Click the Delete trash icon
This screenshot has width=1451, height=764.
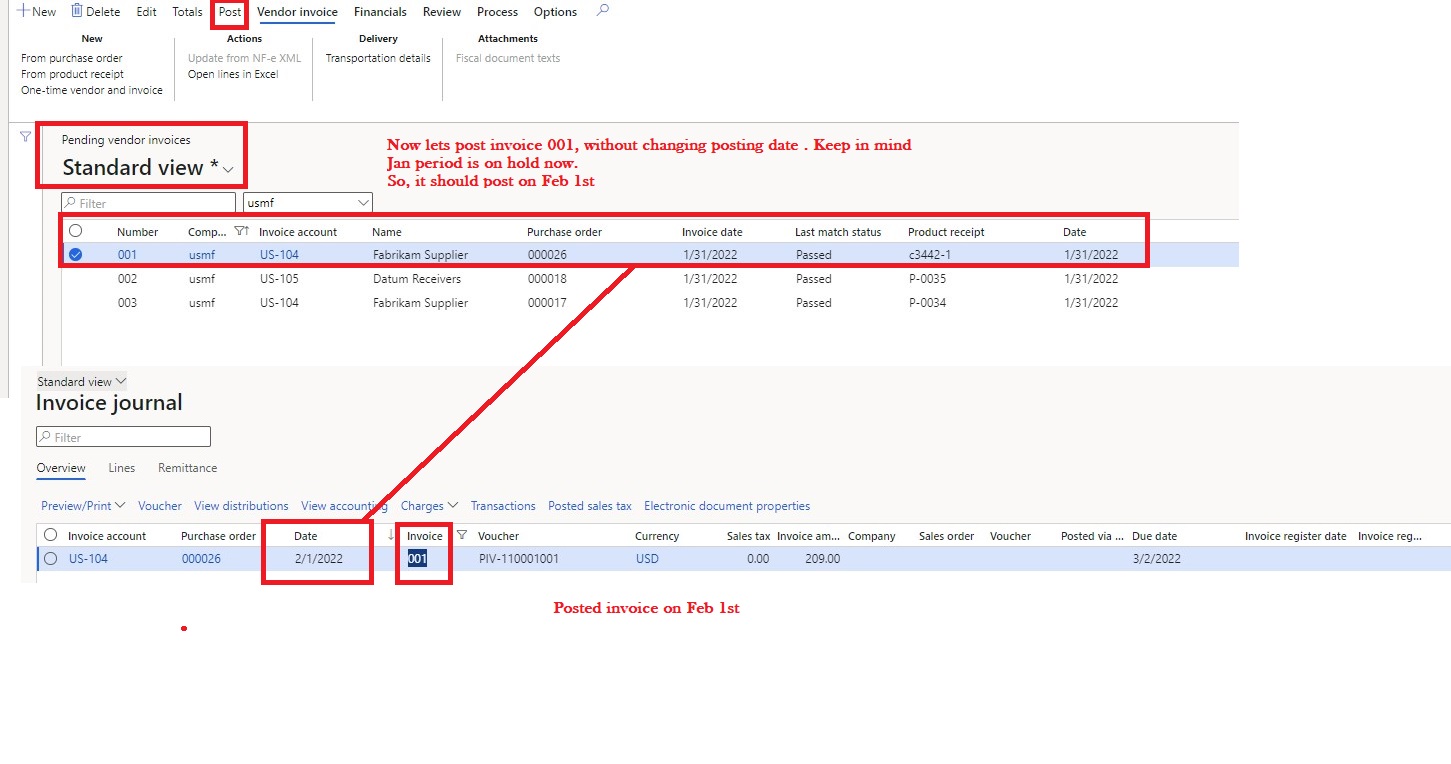point(75,11)
